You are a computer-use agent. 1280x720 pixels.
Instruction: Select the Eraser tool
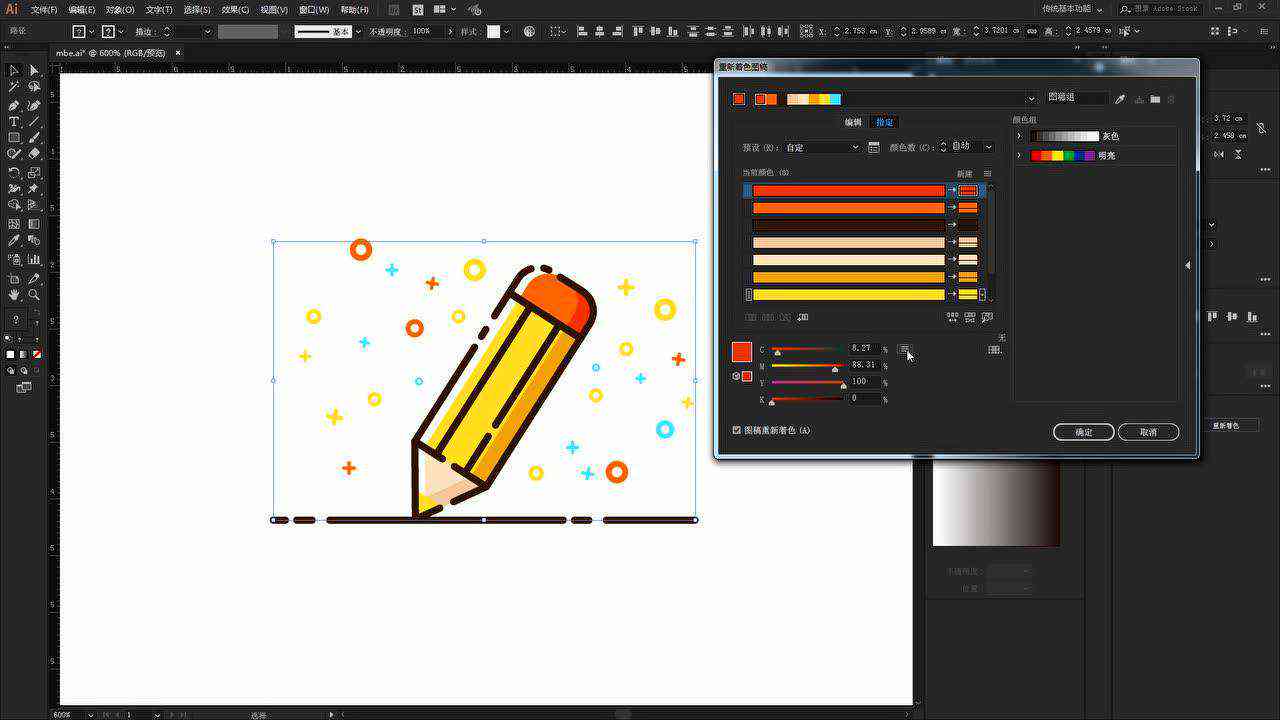(x=34, y=154)
